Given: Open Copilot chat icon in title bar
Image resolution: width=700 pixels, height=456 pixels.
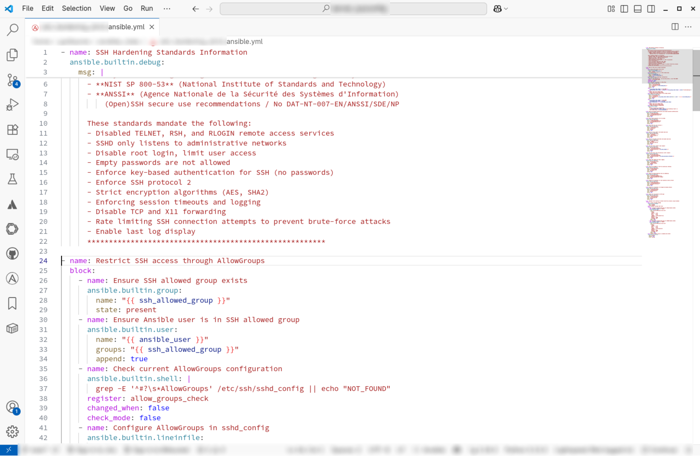Looking at the screenshot, I should point(497,8).
